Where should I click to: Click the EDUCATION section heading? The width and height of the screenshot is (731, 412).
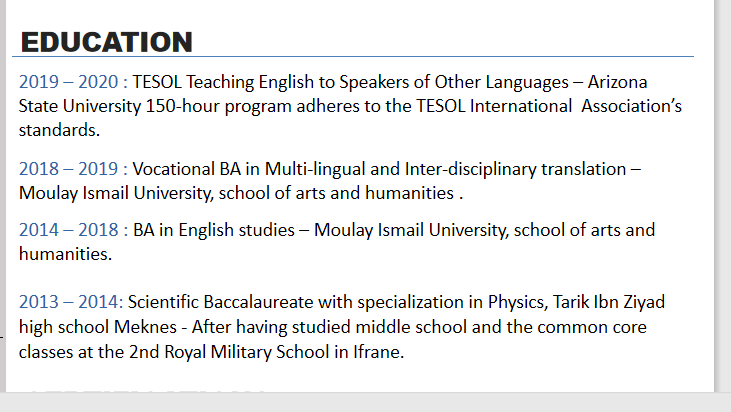[106, 42]
